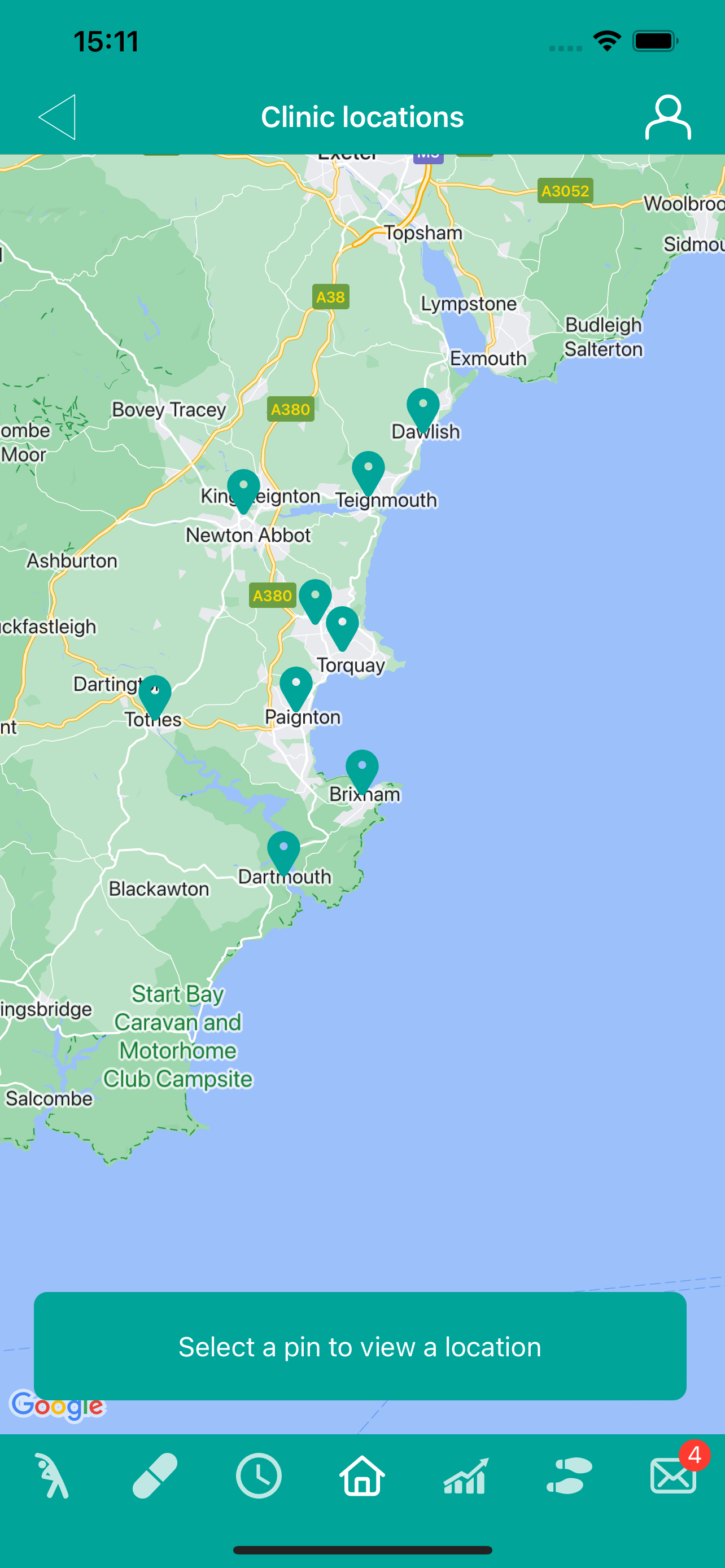Open the user profile icon
Screen dimensions: 725x1568
click(x=668, y=117)
